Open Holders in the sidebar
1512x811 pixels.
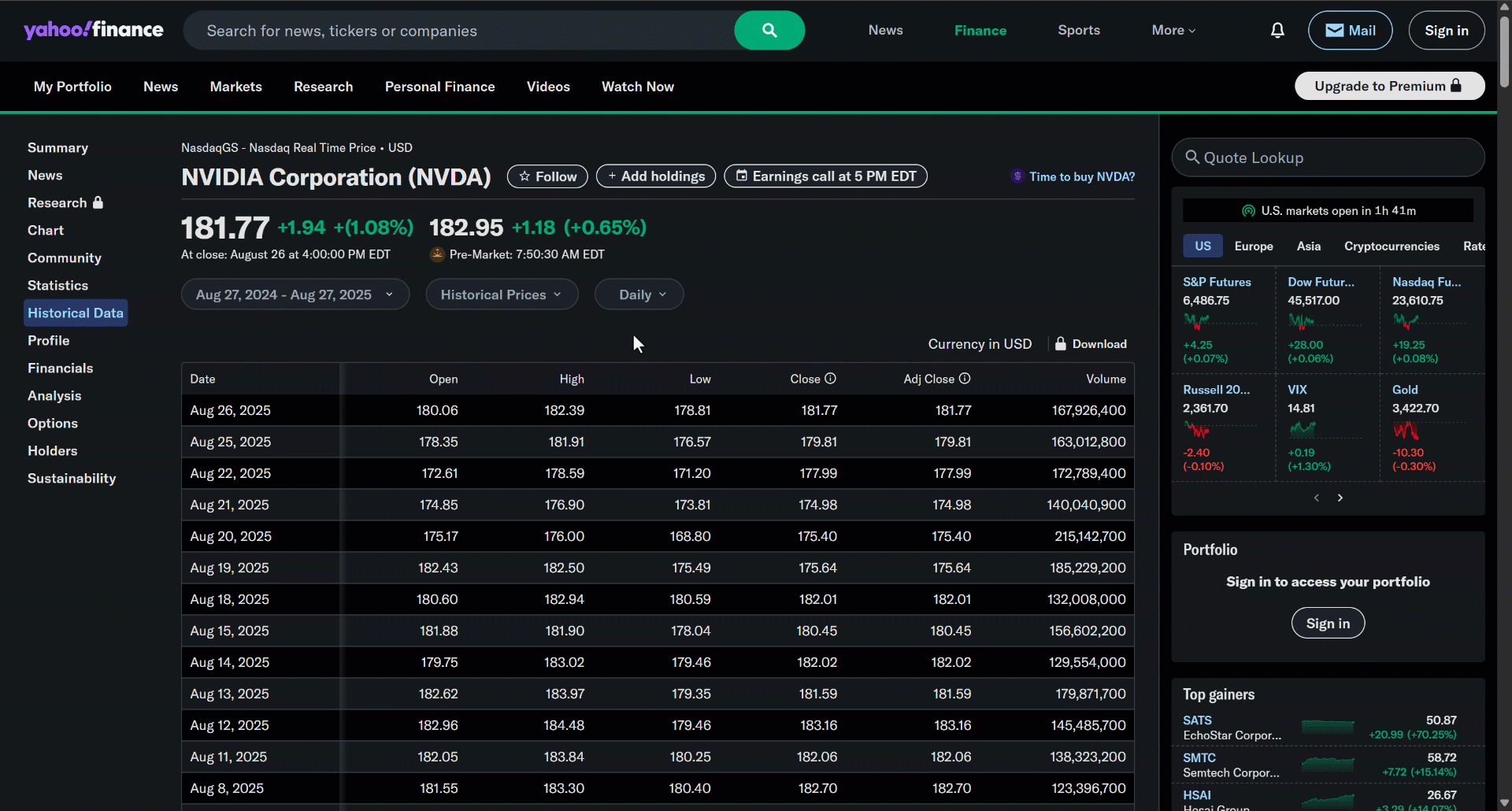click(52, 450)
